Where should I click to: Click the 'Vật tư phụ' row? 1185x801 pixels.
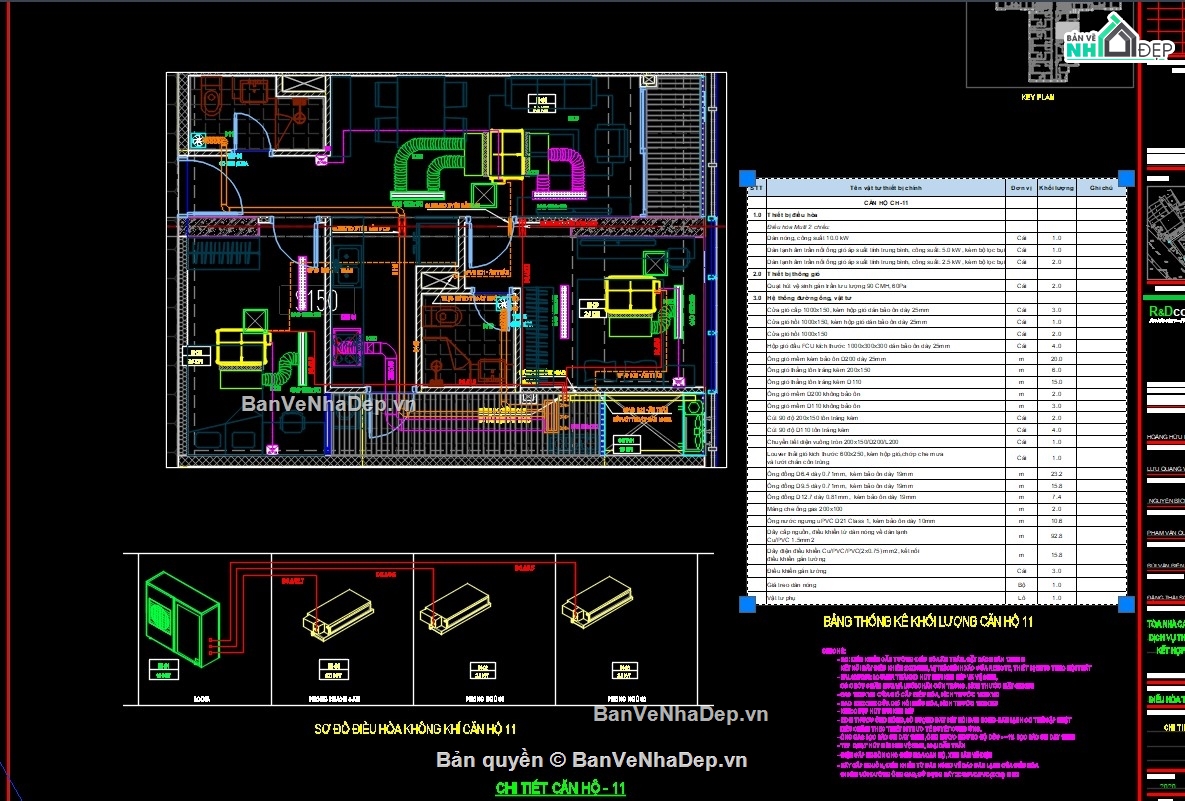coord(937,597)
